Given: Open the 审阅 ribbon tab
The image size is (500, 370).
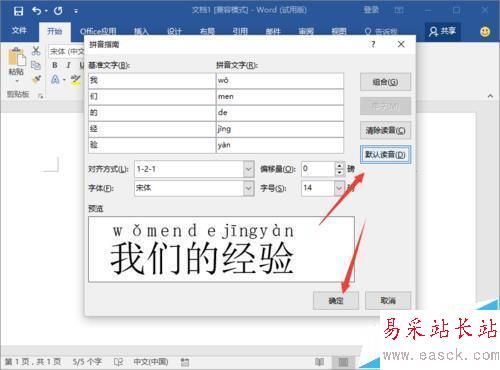Looking at the screenshot, I should (x=306, y=32).
